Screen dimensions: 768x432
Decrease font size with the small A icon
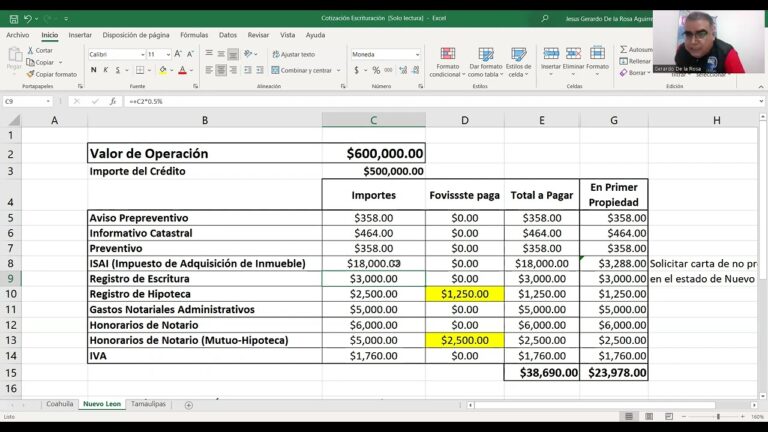[x=190, y=54]
